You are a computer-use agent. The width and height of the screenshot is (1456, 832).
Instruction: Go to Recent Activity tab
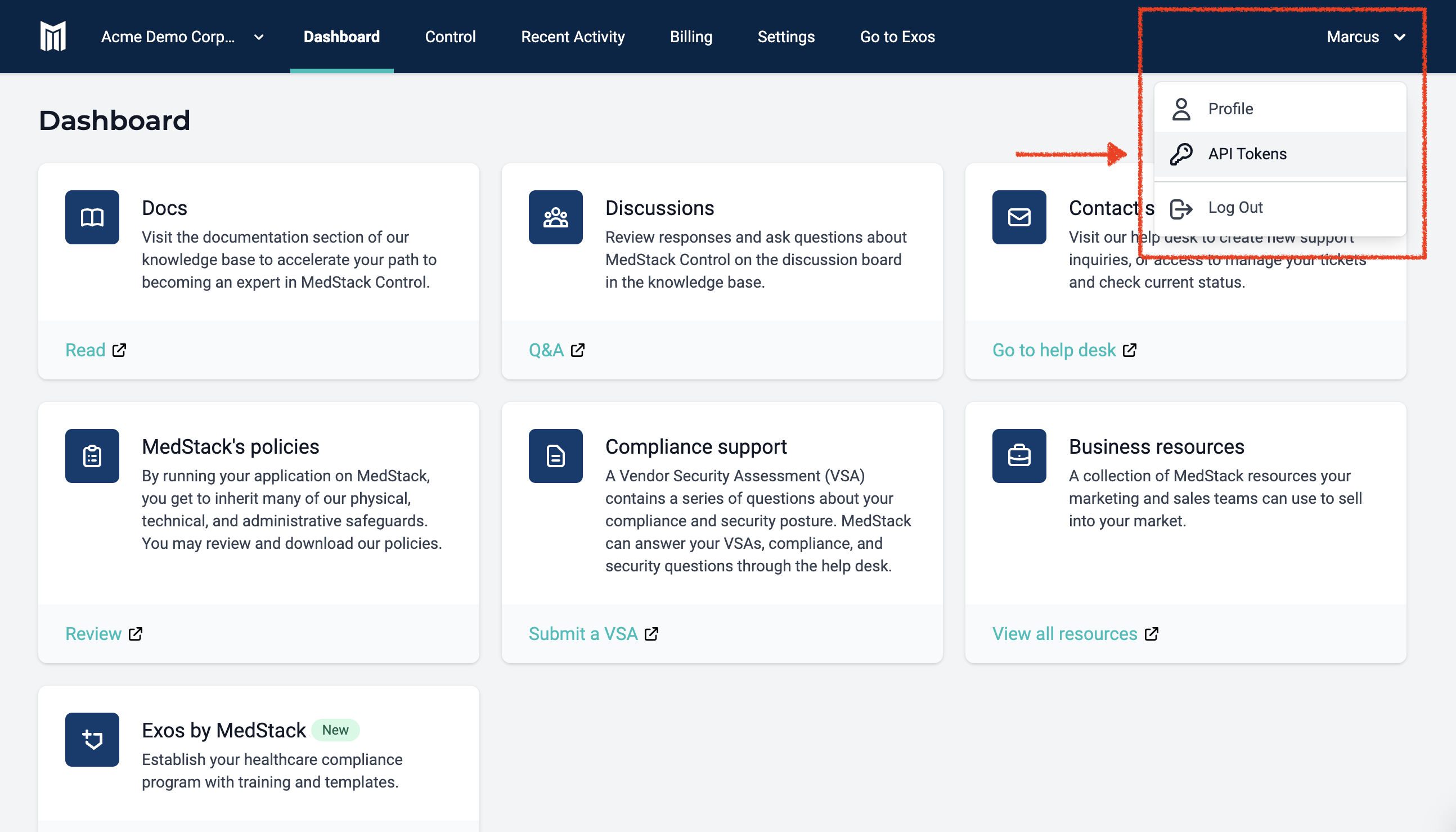click(x=573, y=37)
